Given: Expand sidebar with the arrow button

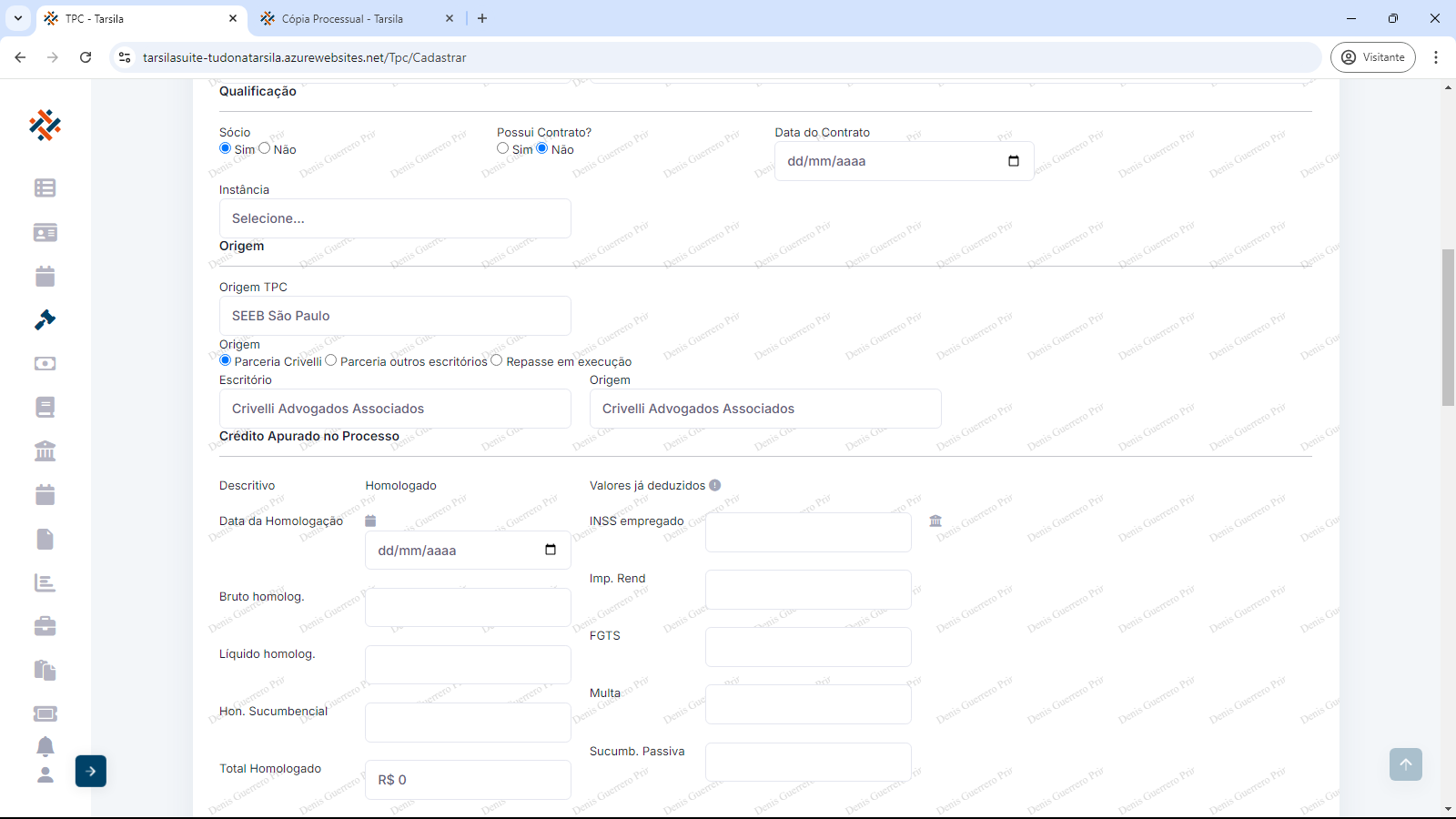Looking at the screenshot, I should 91,771.
